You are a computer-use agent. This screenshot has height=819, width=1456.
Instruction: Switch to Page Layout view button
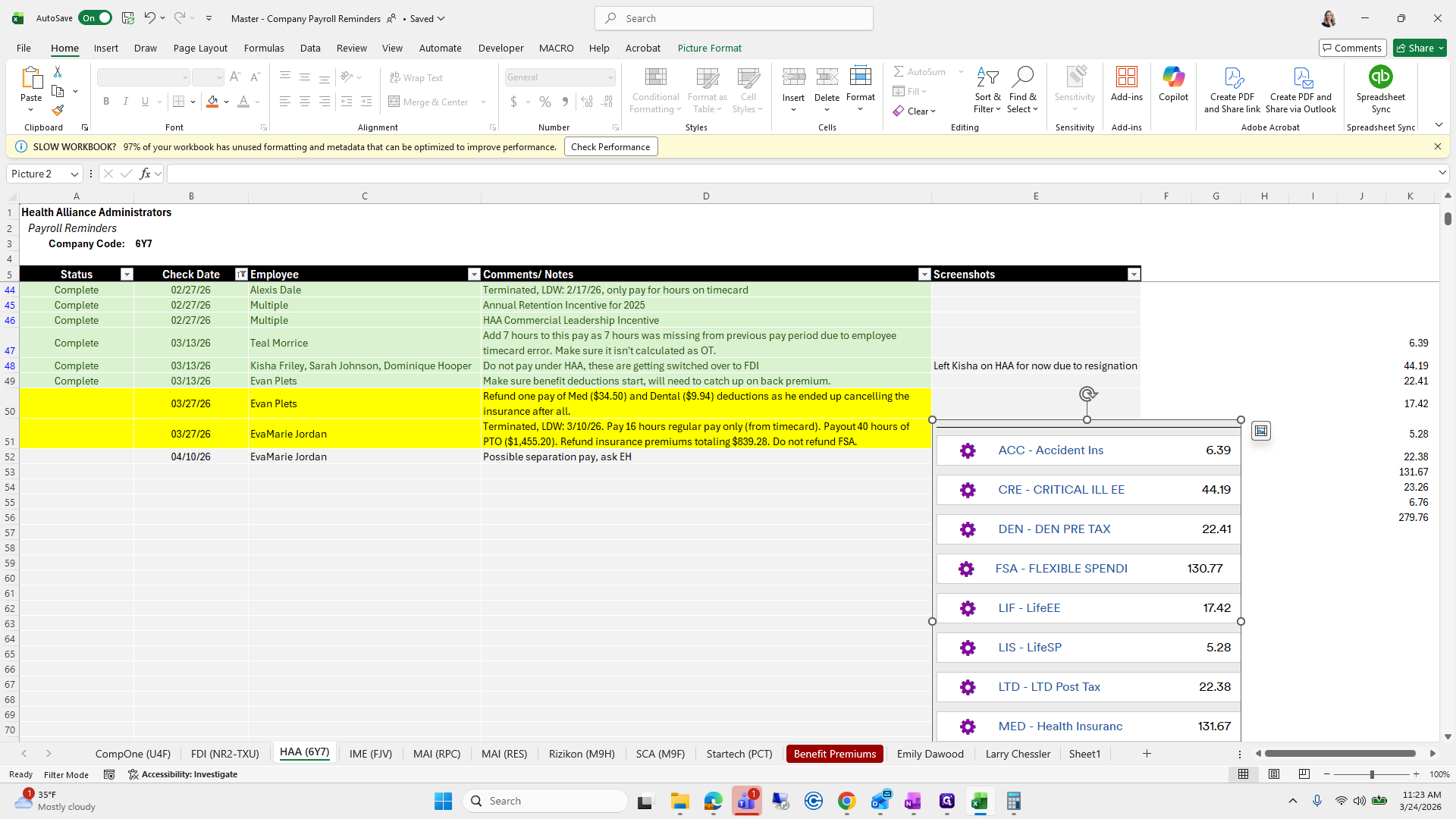click(x=1274, y=774)
